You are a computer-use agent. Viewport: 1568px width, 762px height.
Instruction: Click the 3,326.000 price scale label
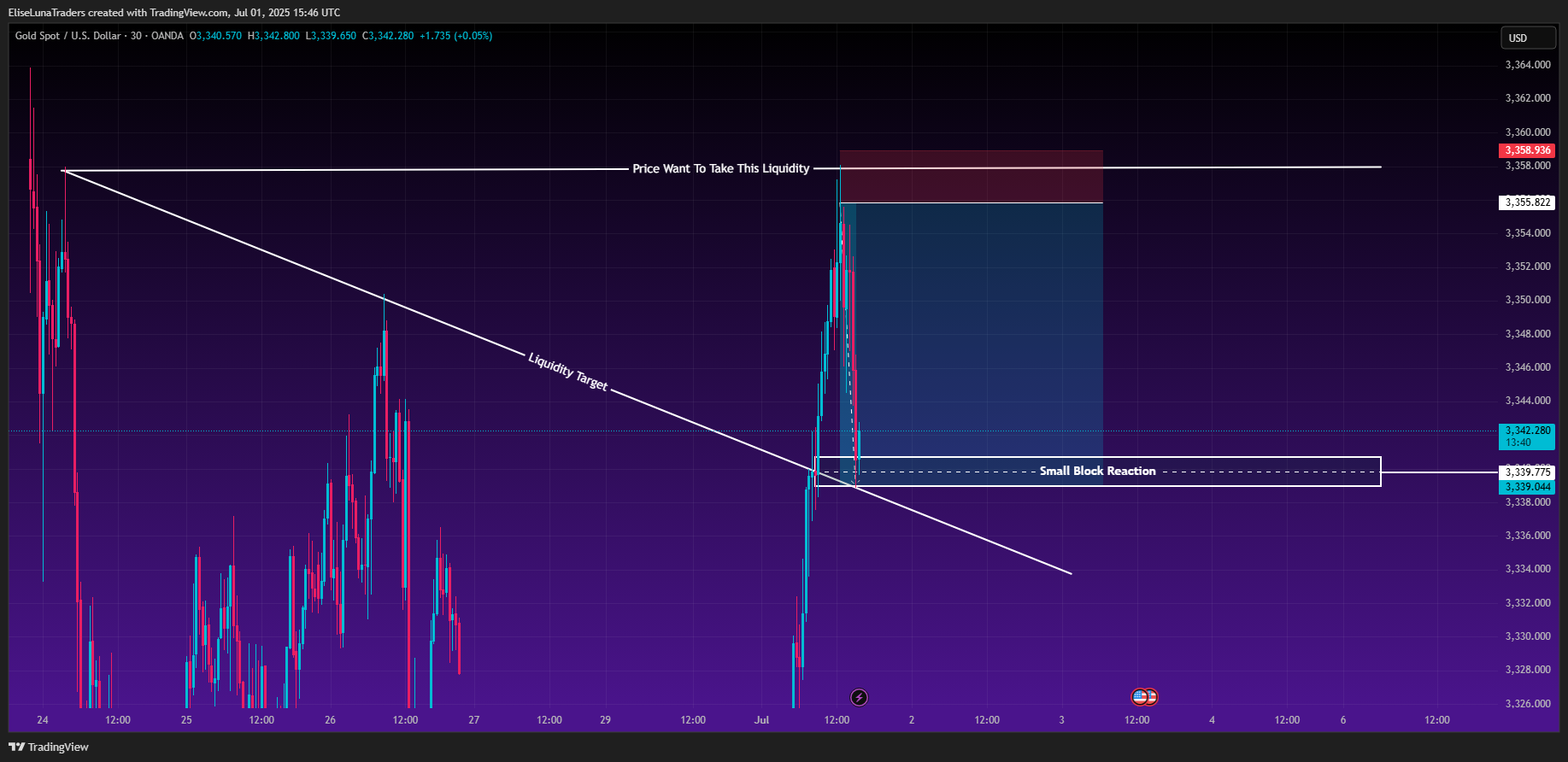coord(1527,704)
